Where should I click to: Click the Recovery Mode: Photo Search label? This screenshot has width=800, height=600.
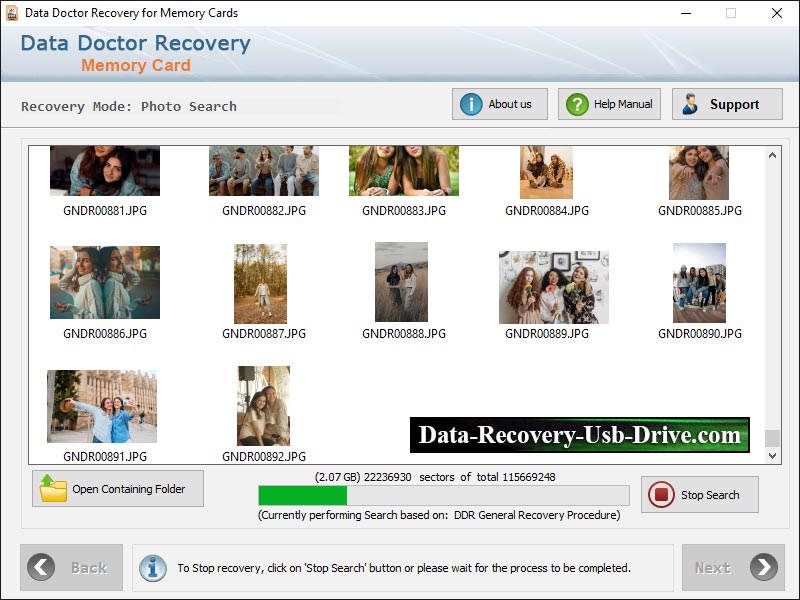pyautogui.click(x=128, y=106)
